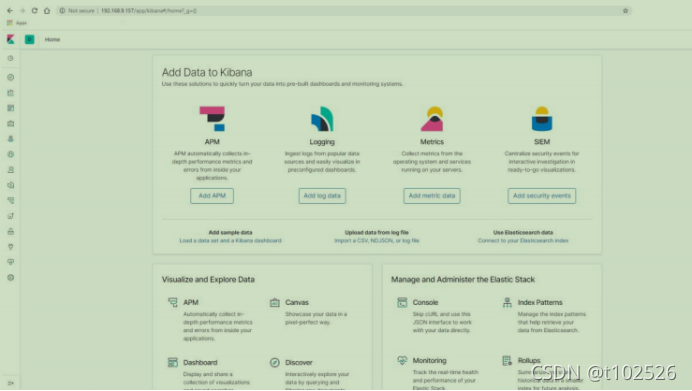This screenshot has width=692, height=391.
Task: Expand sidebar using bottom collapse icon
Action: [x=11, y=383]
